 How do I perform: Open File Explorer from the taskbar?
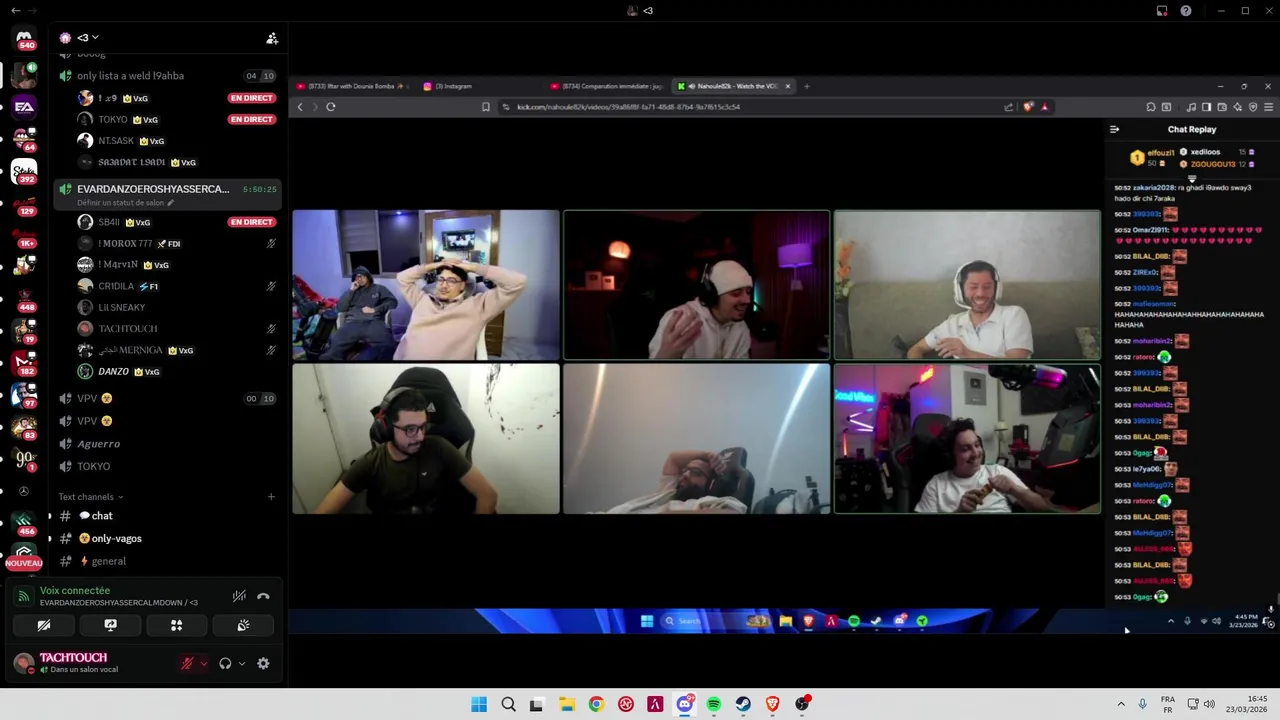coord(566,704)
